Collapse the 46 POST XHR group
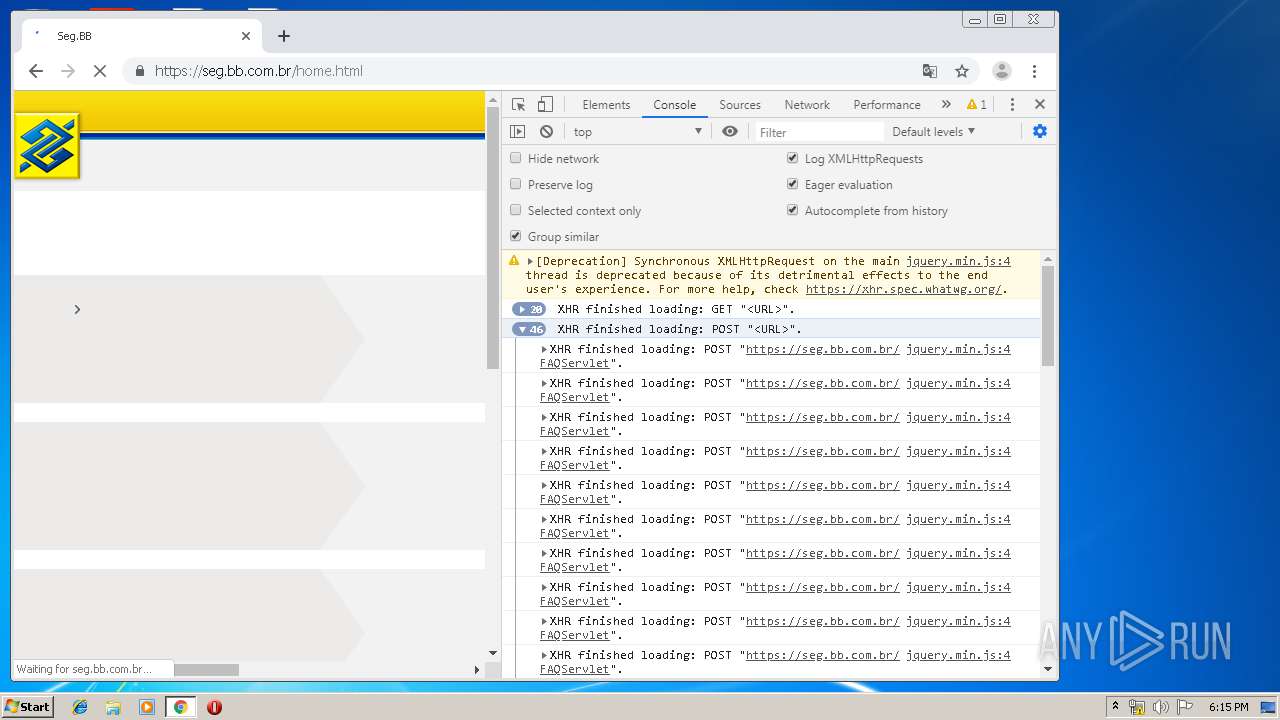 (529, 329)
